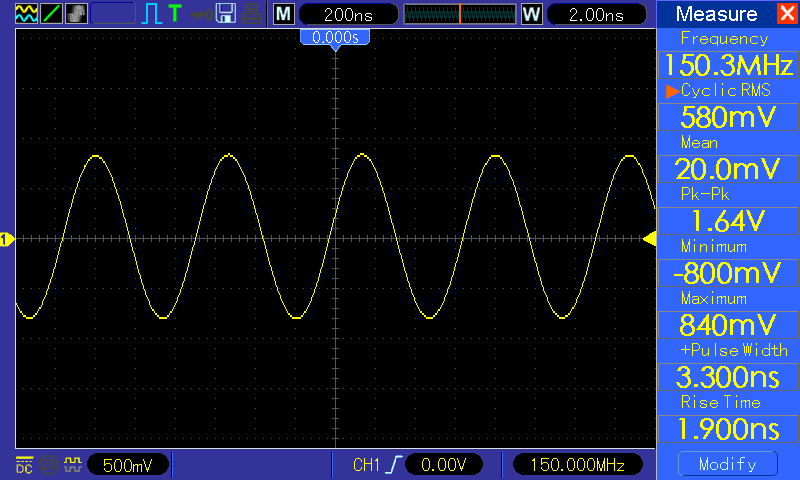Select the 2.00ns window timebase field
This screenshot has height=480, width=800.
coord(596,14)
